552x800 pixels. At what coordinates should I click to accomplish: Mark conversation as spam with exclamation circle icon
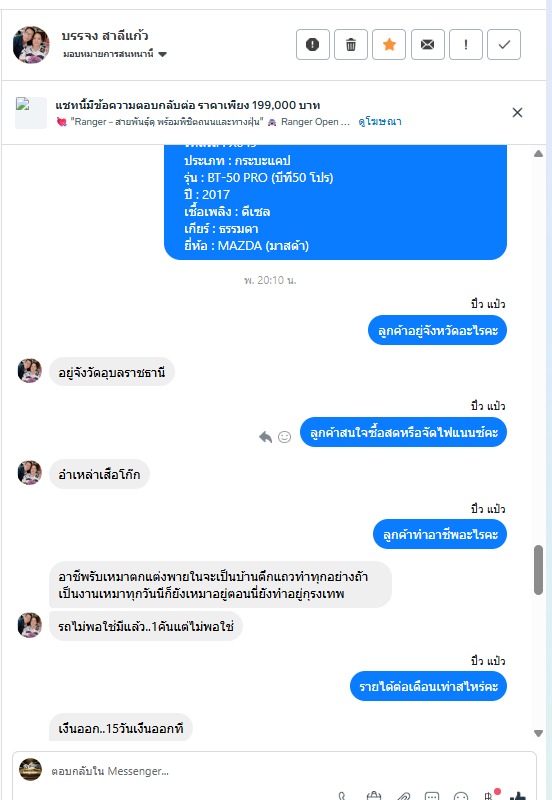pyautogui.click(x=313, y=44)
